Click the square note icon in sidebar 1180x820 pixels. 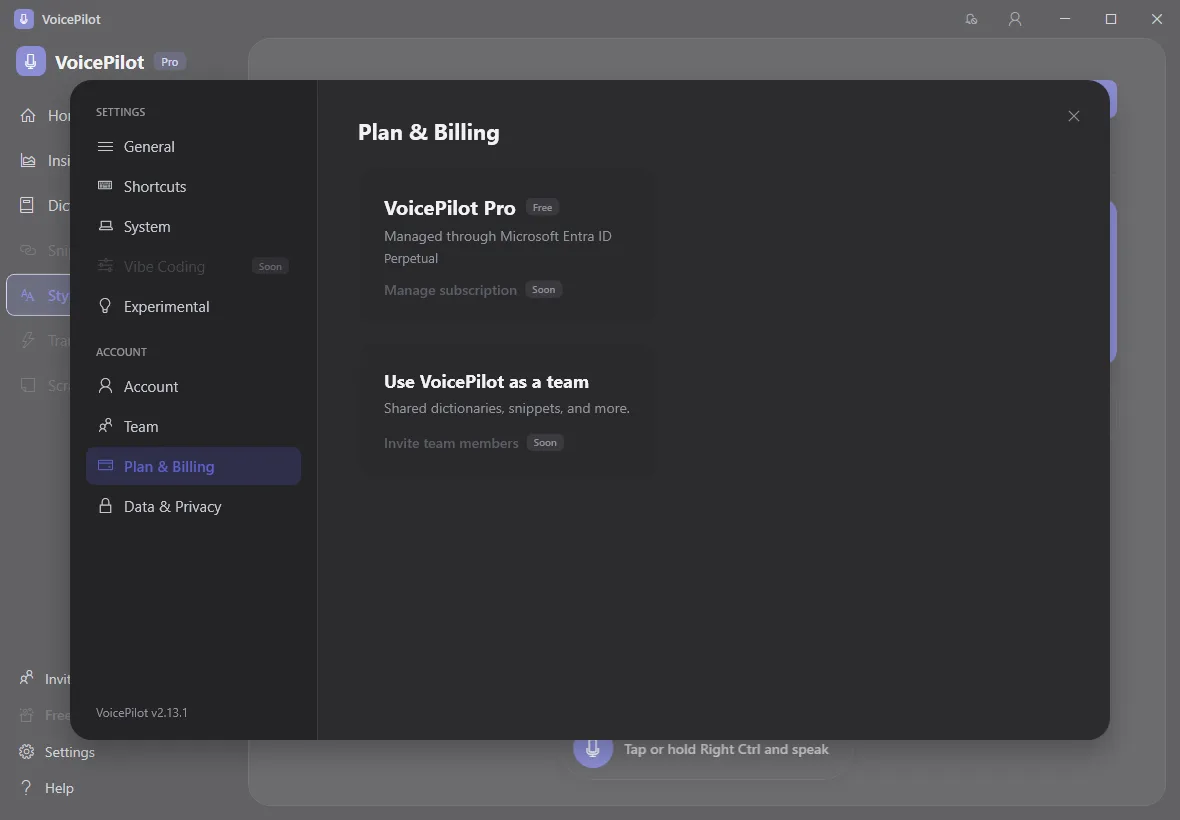[28, 385]
